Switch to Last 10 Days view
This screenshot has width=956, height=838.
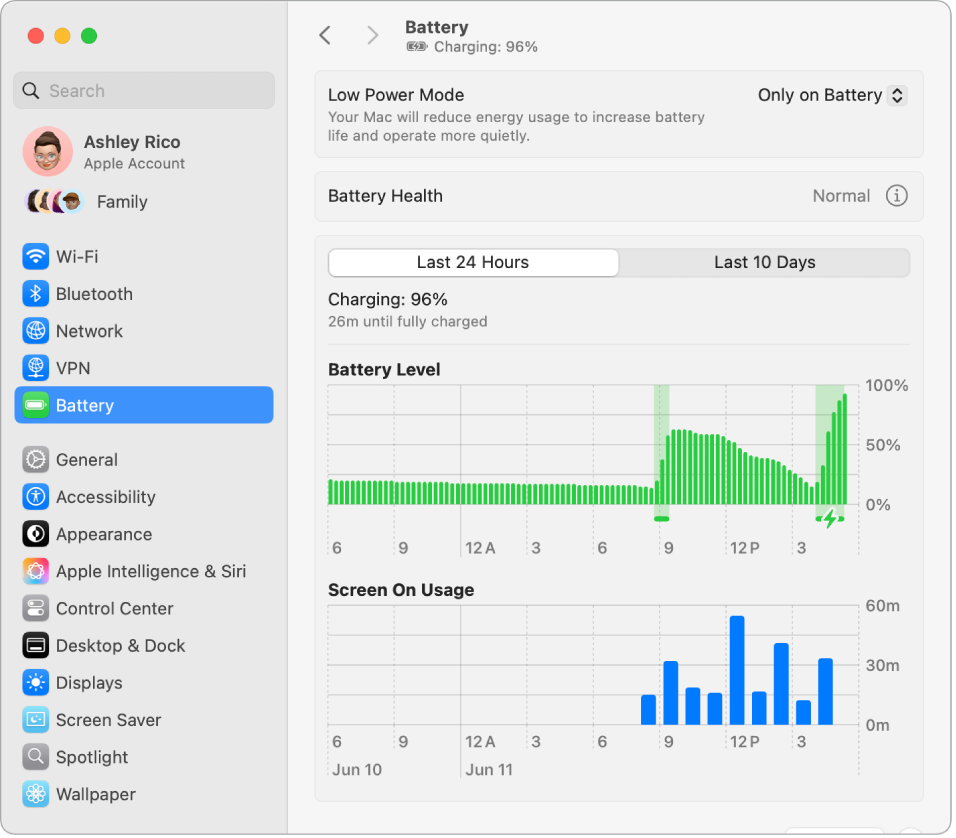click(764, 263)
